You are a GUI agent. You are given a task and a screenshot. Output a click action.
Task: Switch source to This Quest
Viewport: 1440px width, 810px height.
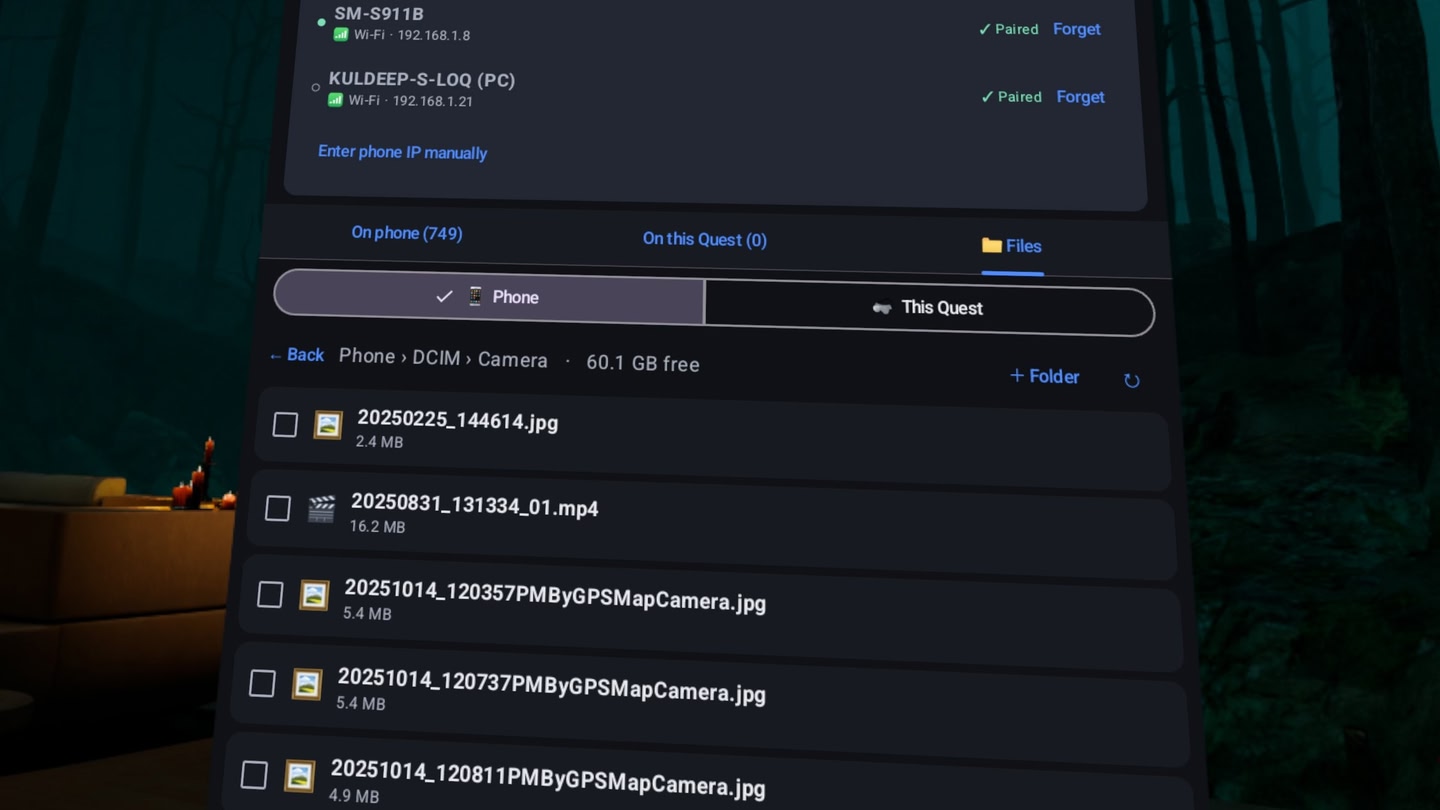point(928,308)
